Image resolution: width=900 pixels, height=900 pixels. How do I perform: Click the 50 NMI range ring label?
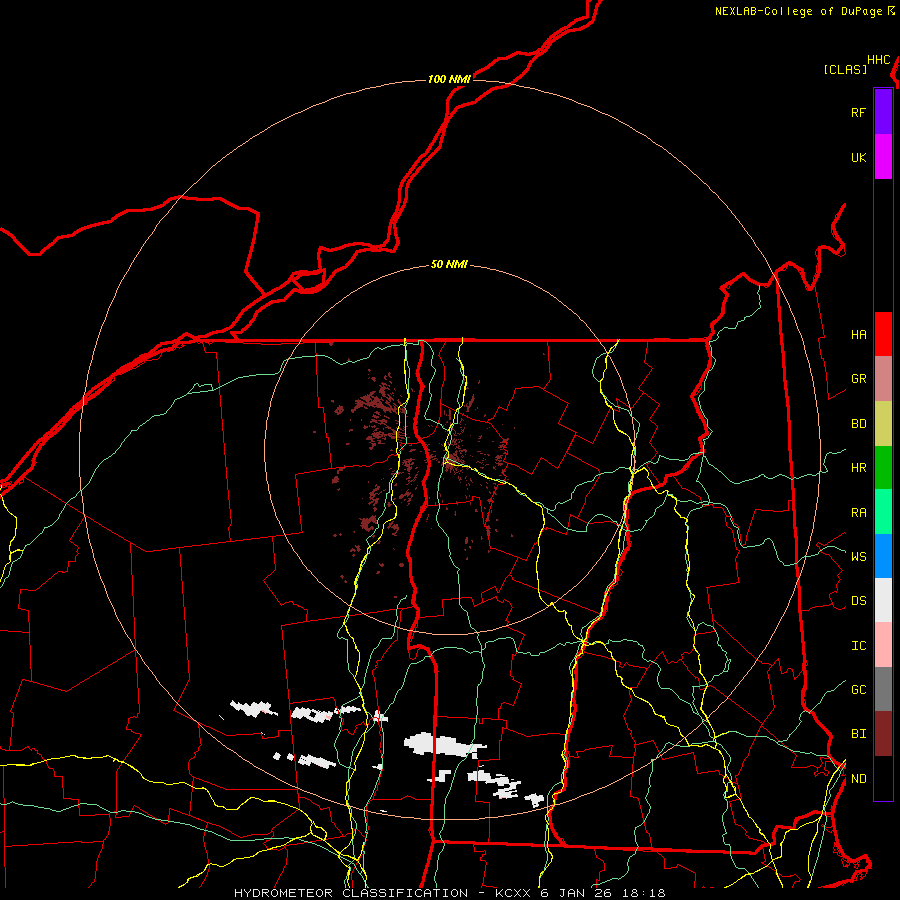click(449, 264)
